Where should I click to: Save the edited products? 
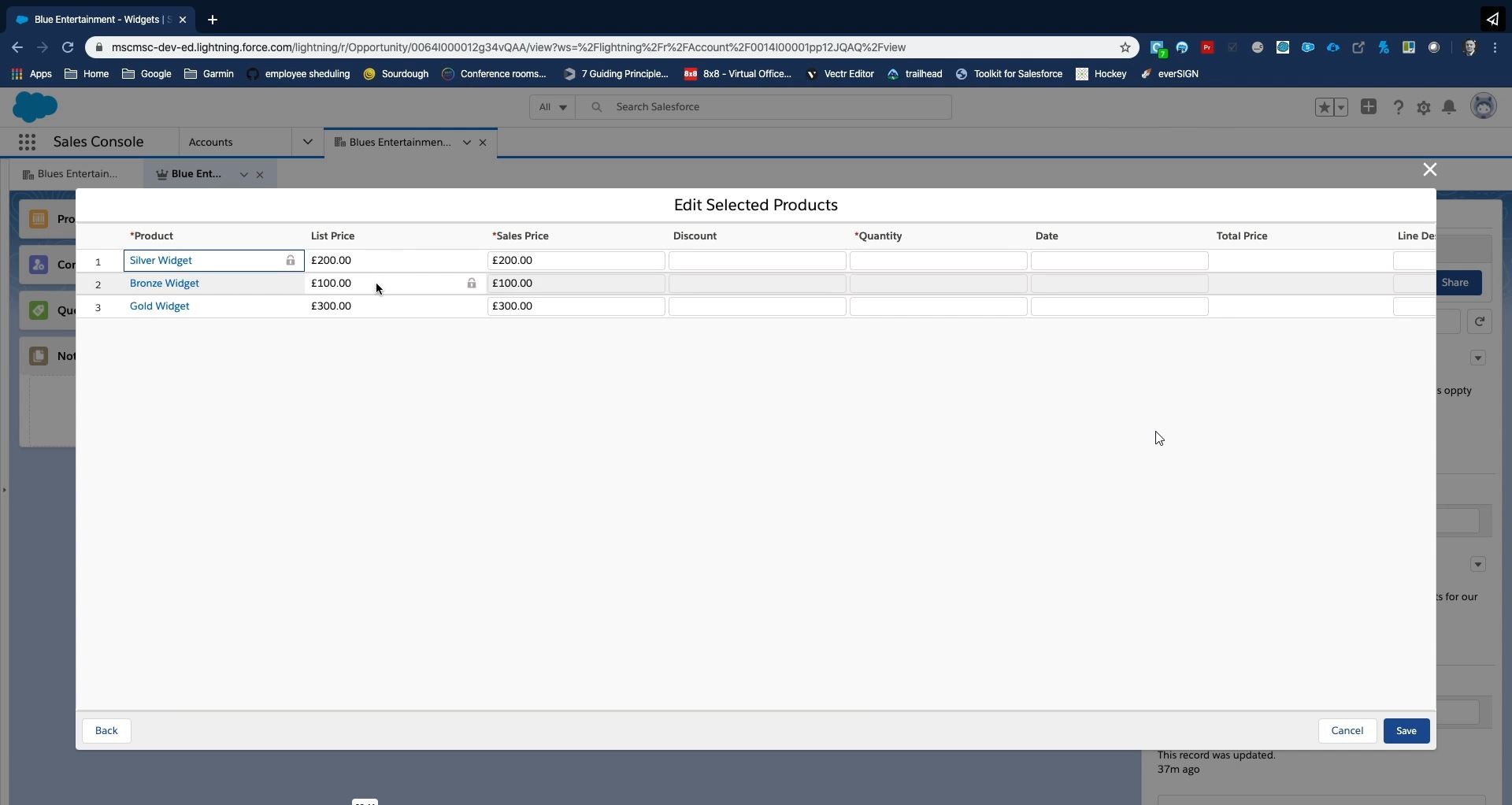(1406, 731)
